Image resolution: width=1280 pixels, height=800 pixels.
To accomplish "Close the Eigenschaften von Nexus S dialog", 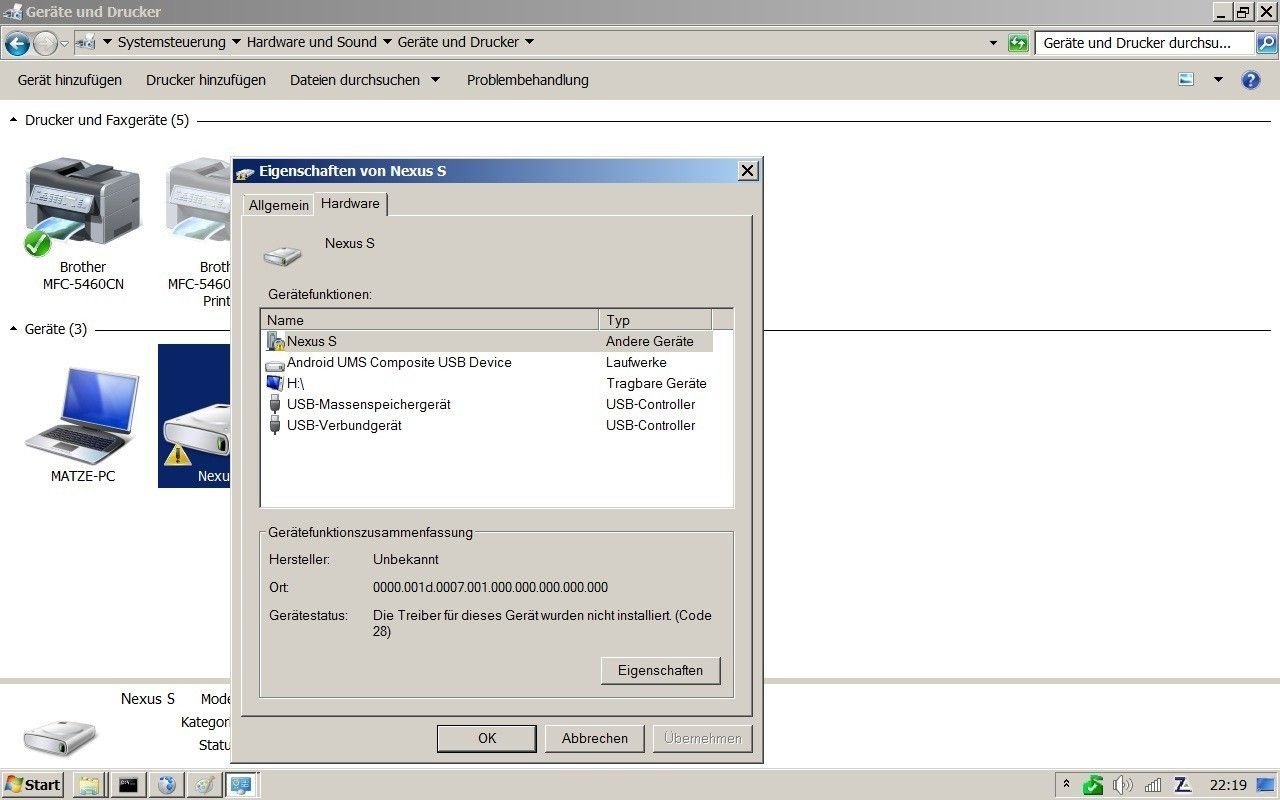I will tap(747, 171).
